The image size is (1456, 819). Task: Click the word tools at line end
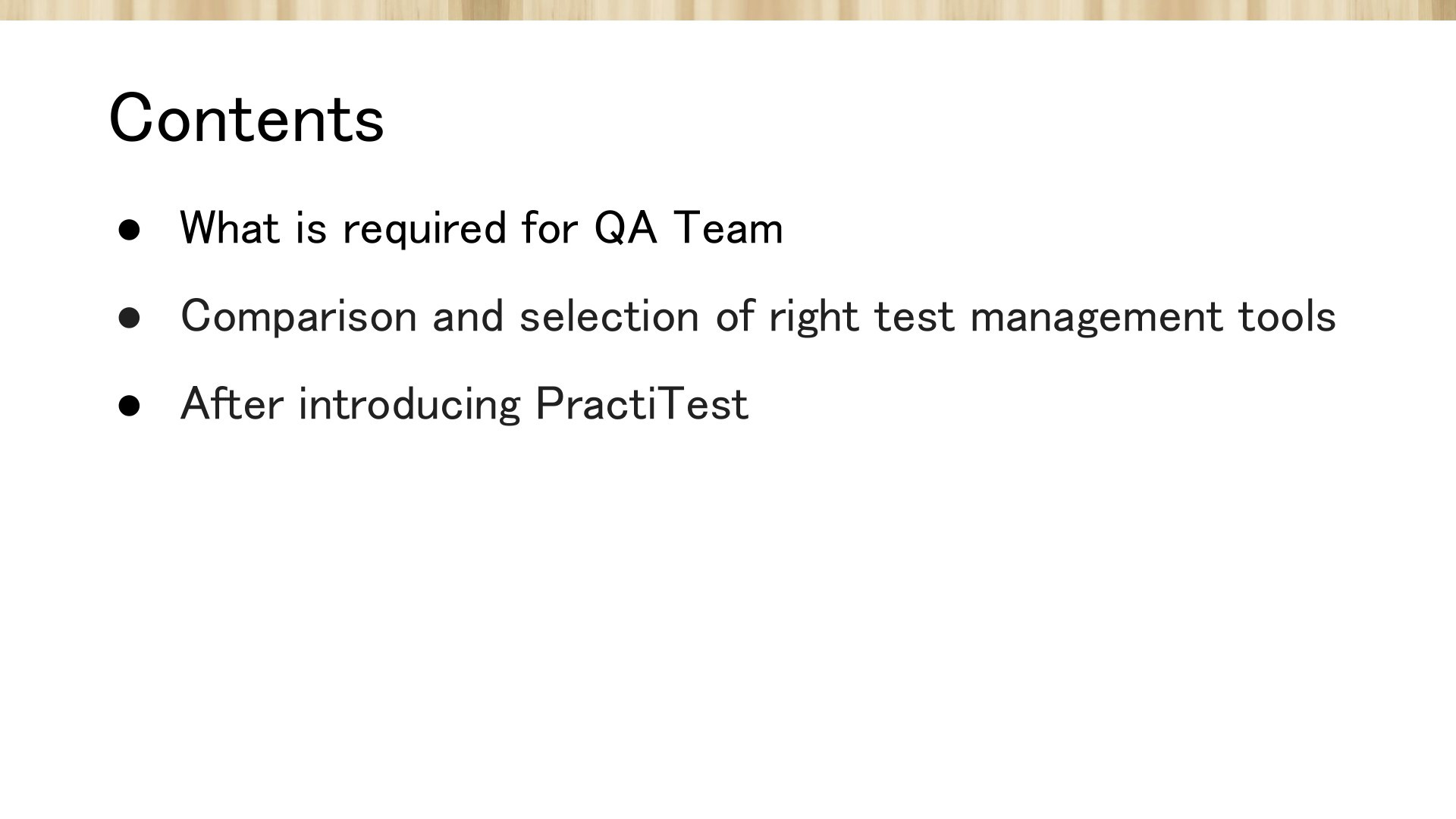pyautogui.click(x=1287, y=316)
